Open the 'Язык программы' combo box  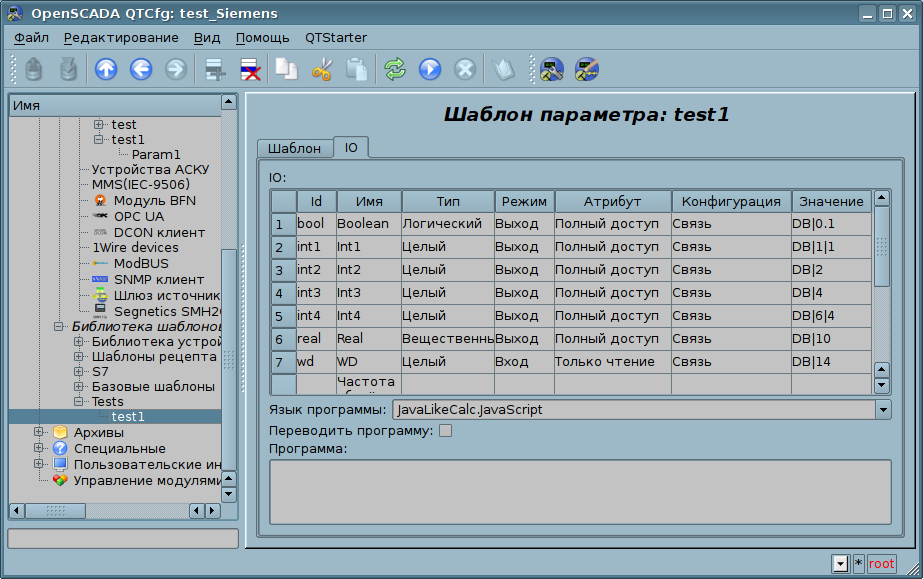(882, 409)
